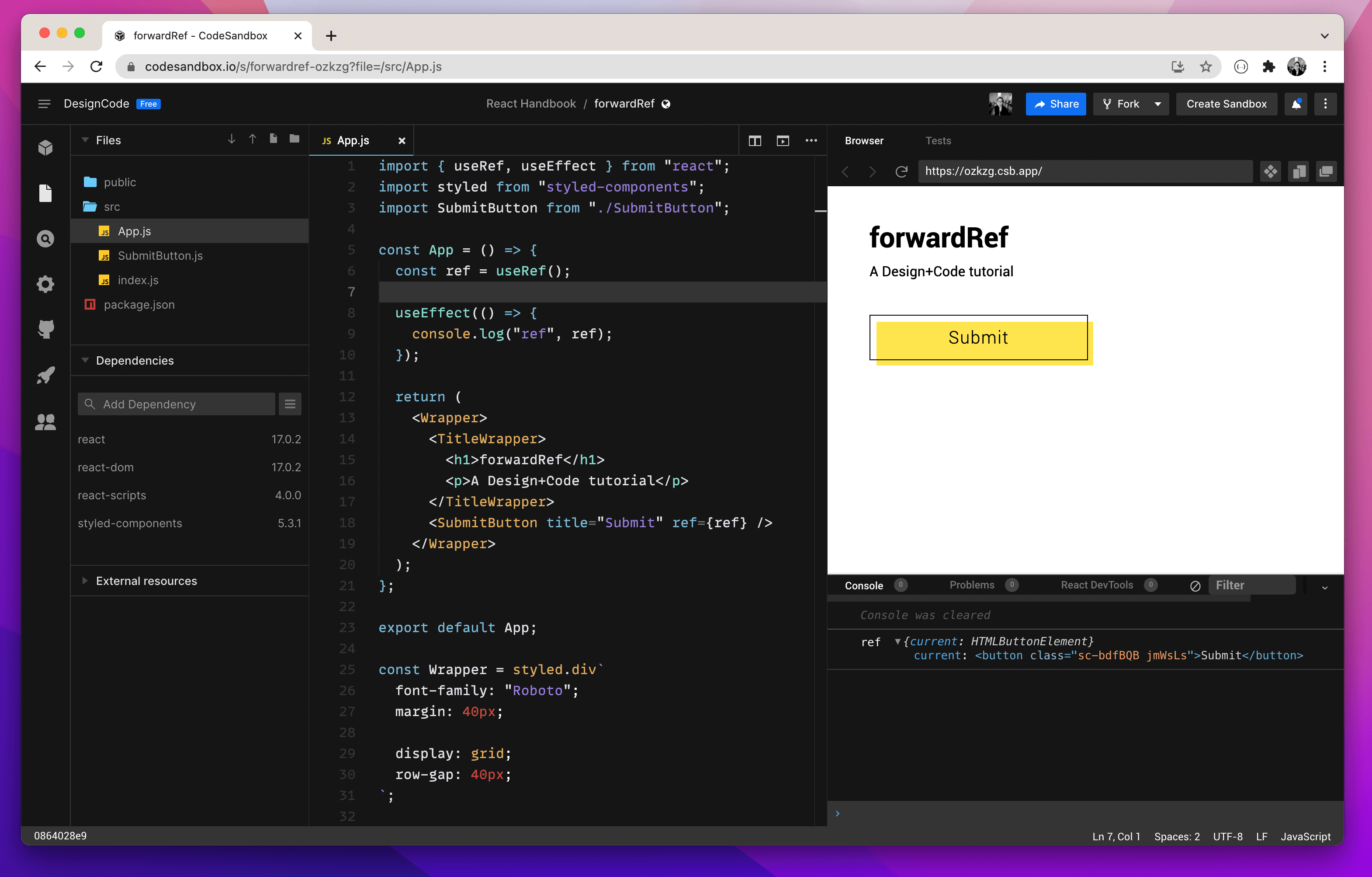Click the clear console icon

click(x=1195, y=586)
